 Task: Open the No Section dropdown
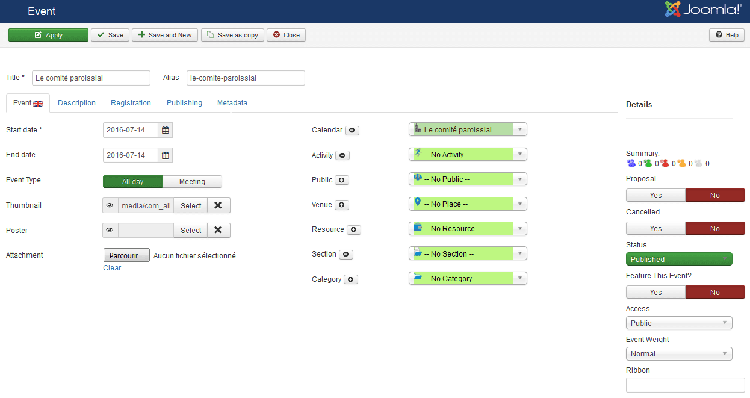(468, 254)
